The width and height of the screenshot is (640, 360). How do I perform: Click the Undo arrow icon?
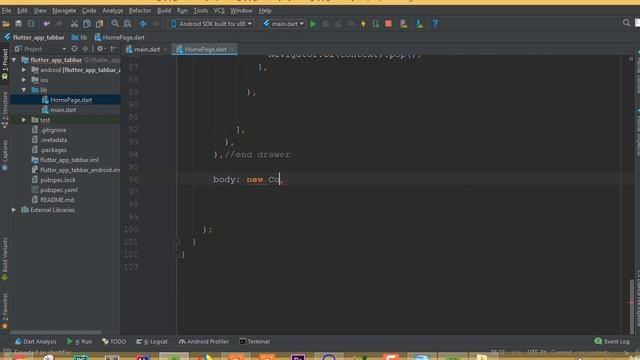pos(46,24)
